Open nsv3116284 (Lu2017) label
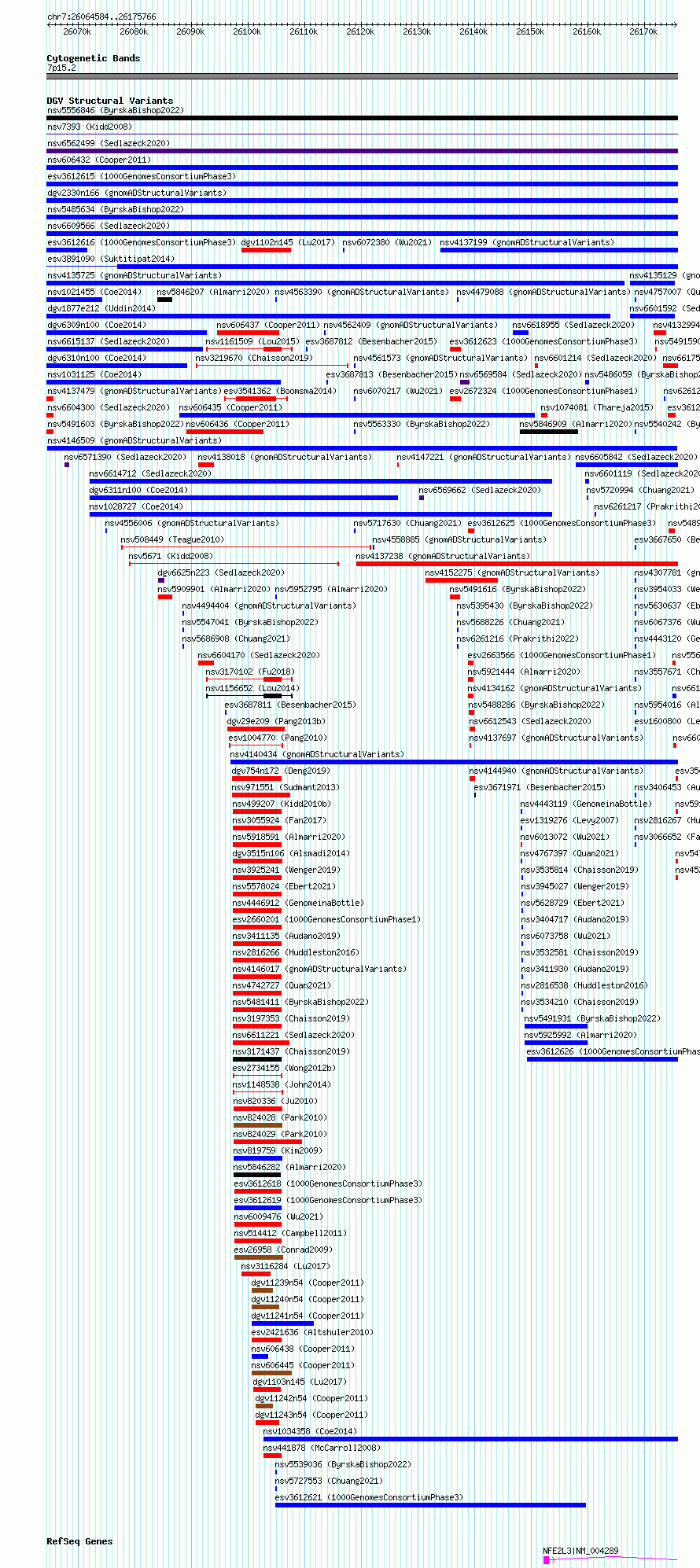Viewport: 700px width, 1568px height. tap(286, 1267)
